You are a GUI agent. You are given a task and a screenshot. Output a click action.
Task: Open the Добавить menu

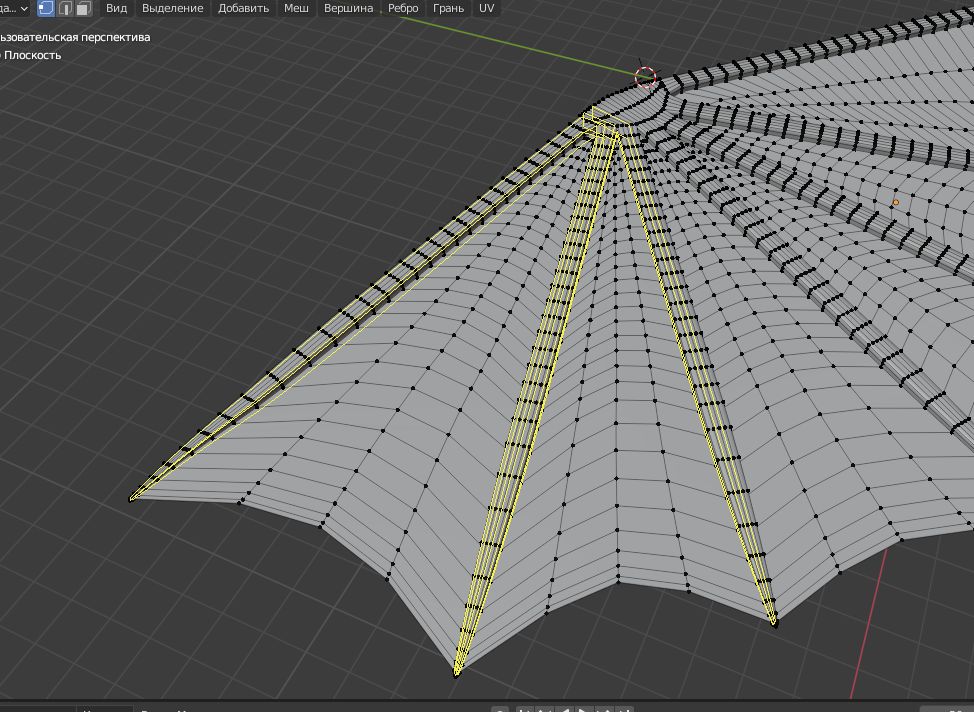[x=244, y=8]
